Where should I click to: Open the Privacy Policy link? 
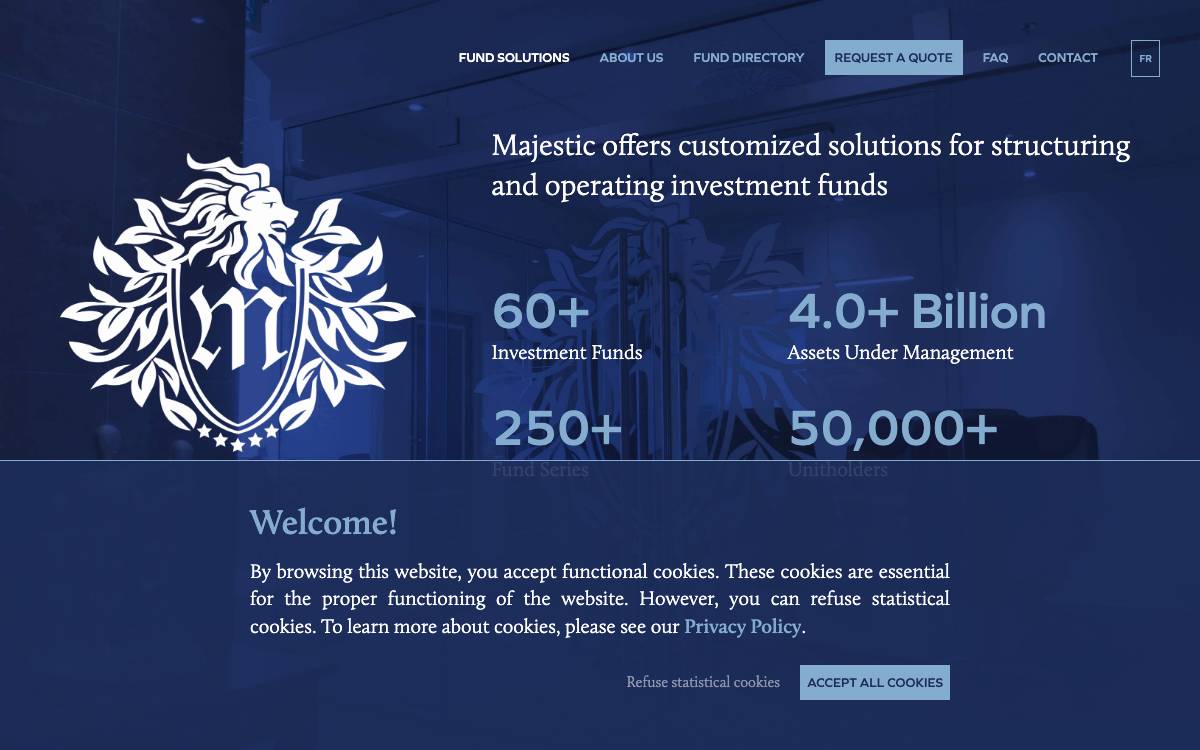point(742,627)
